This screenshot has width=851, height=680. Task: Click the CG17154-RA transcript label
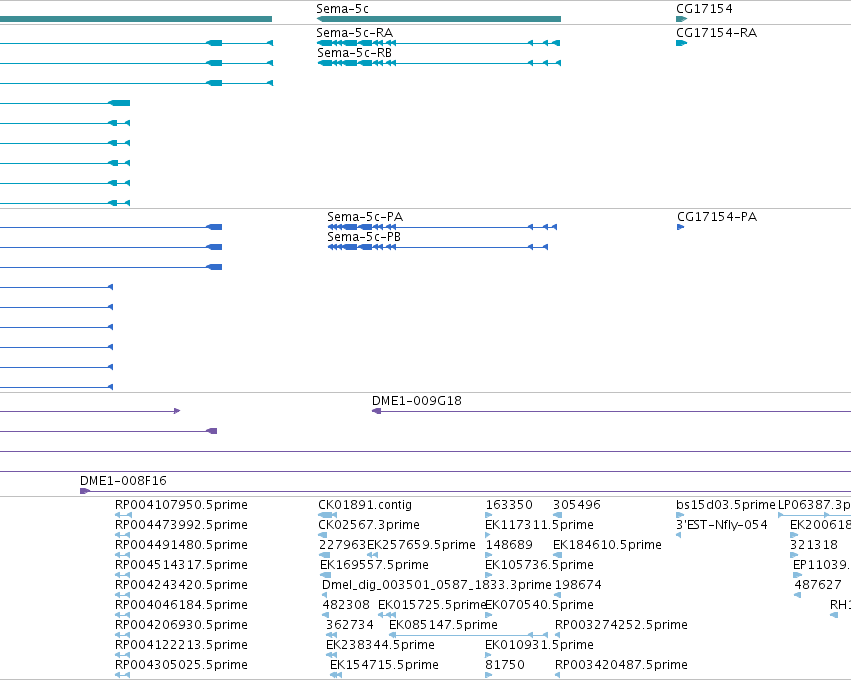click(x=716, y=33)
